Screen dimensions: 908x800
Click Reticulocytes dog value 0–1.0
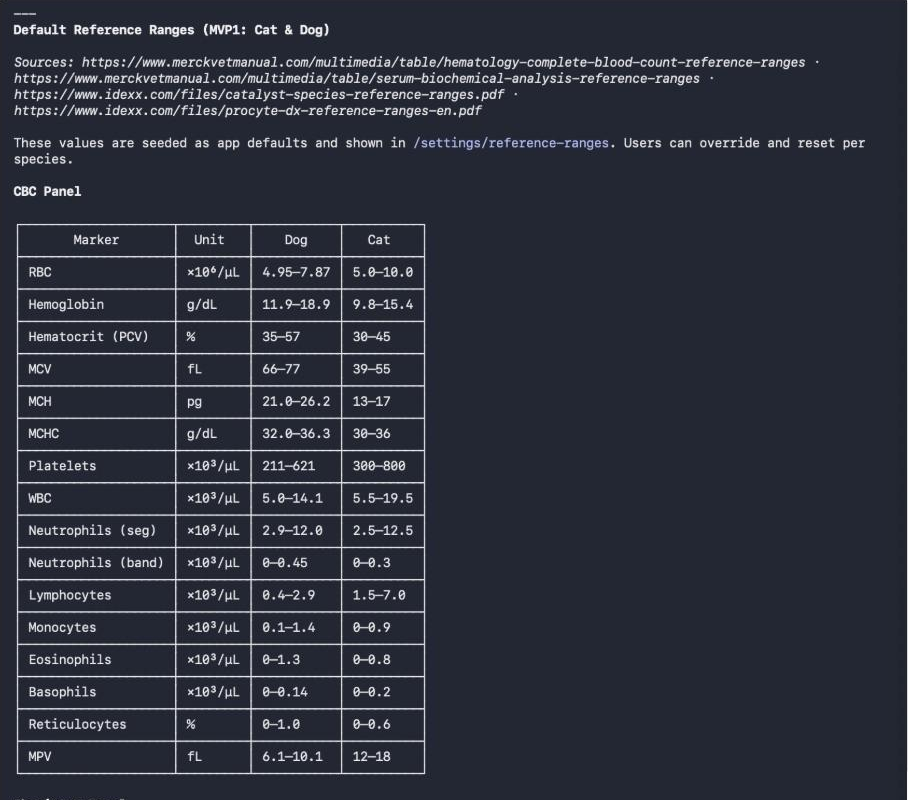[x=281, y=724]
